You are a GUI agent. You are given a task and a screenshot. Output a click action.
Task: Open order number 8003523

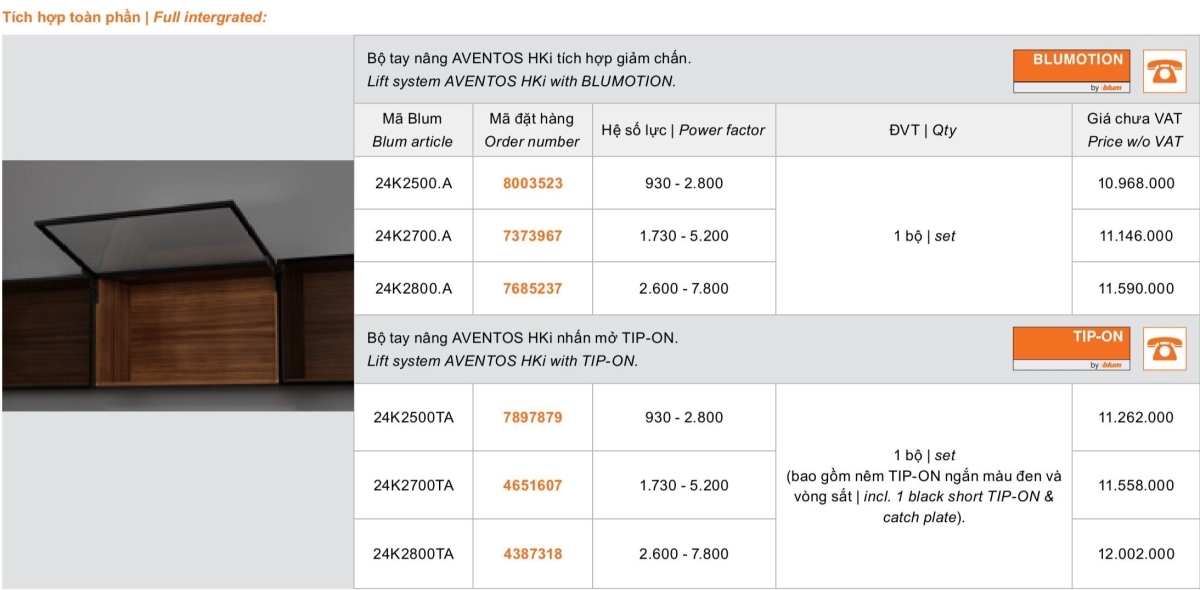click(x=532, y=183)
